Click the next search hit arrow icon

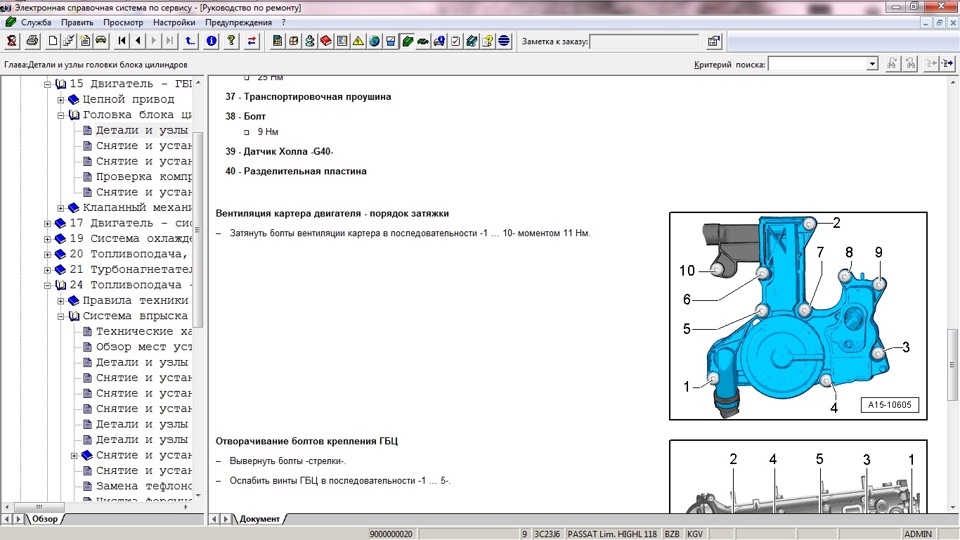948,63
